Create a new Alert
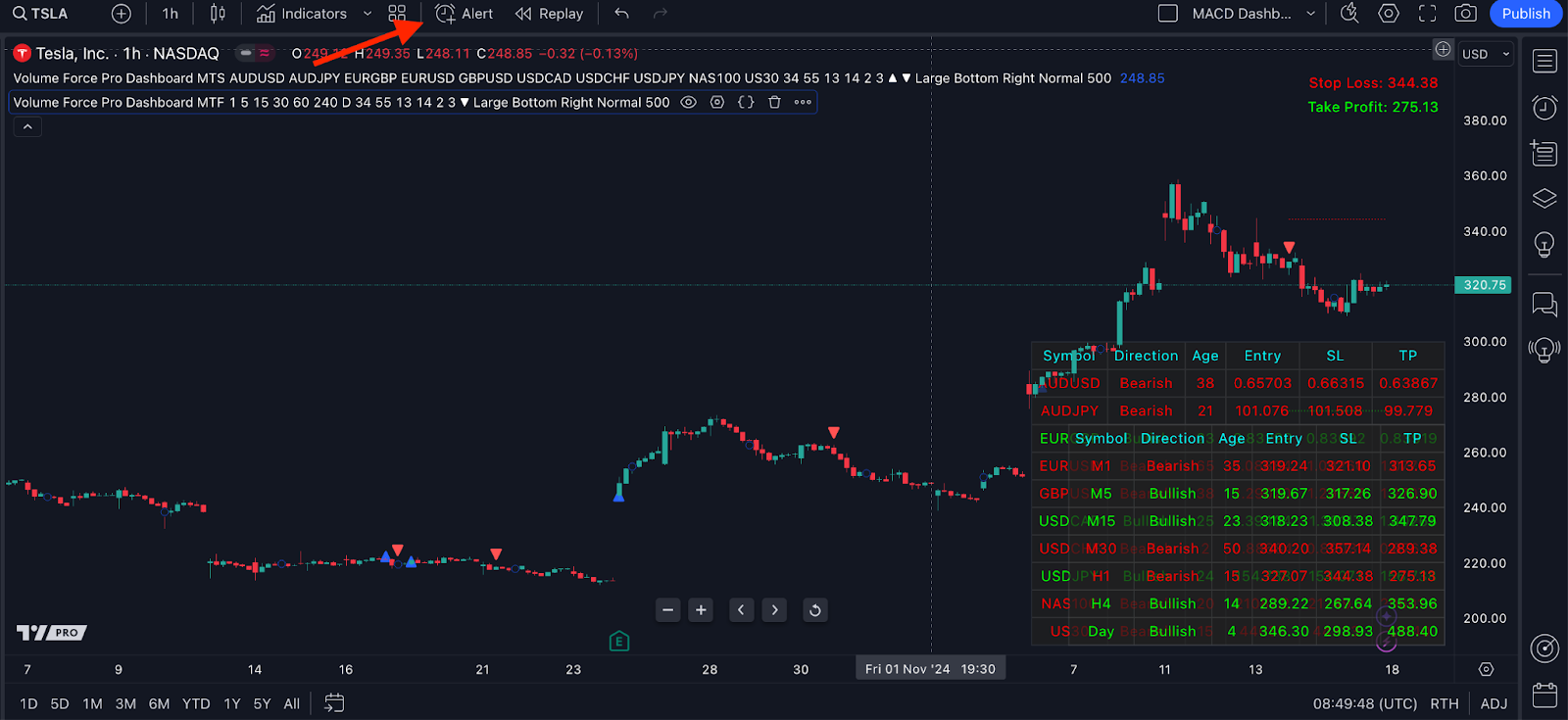This screenshot has width=1568, height=720. coord(465,14)
